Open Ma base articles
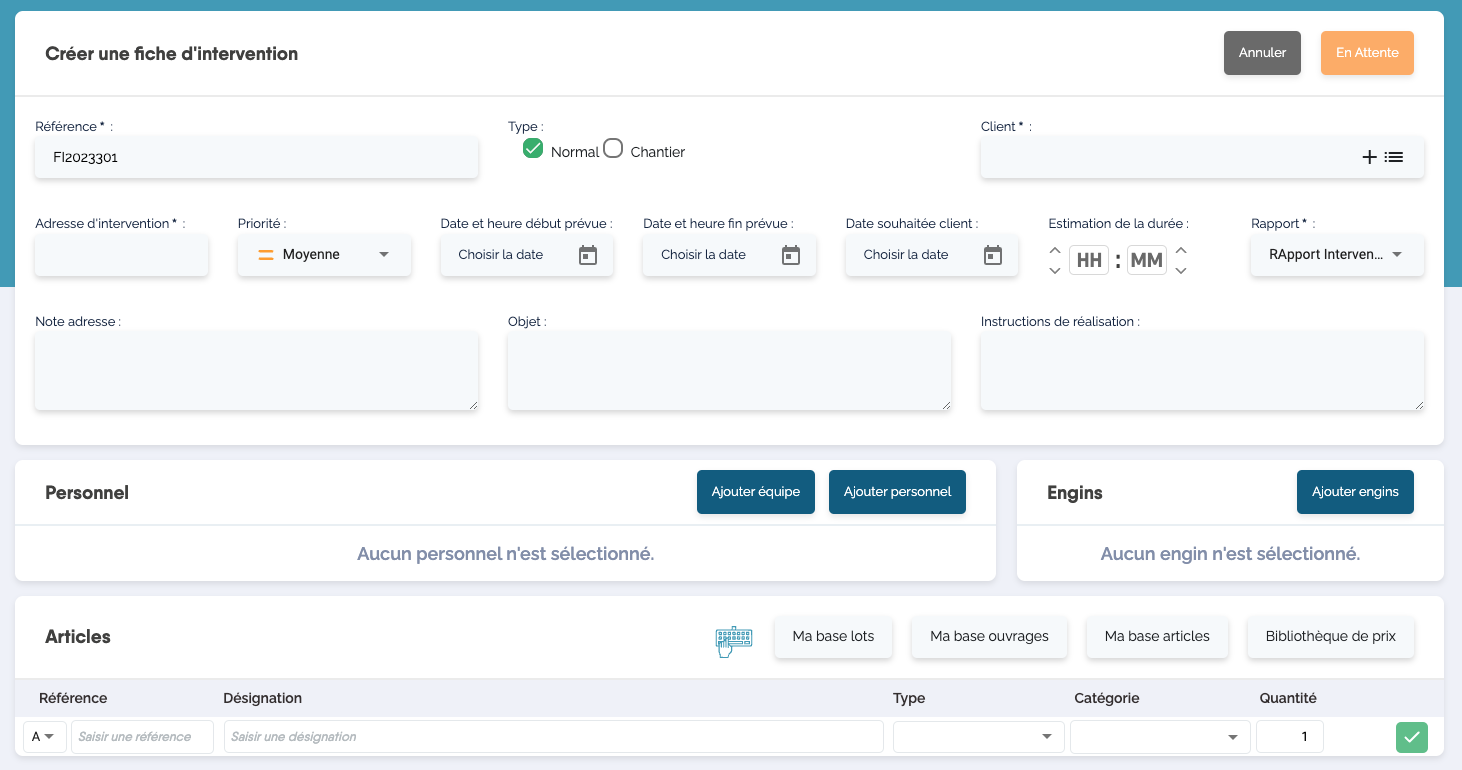The height and width of the screenshot is (770, 1462). click(1157, 637)
